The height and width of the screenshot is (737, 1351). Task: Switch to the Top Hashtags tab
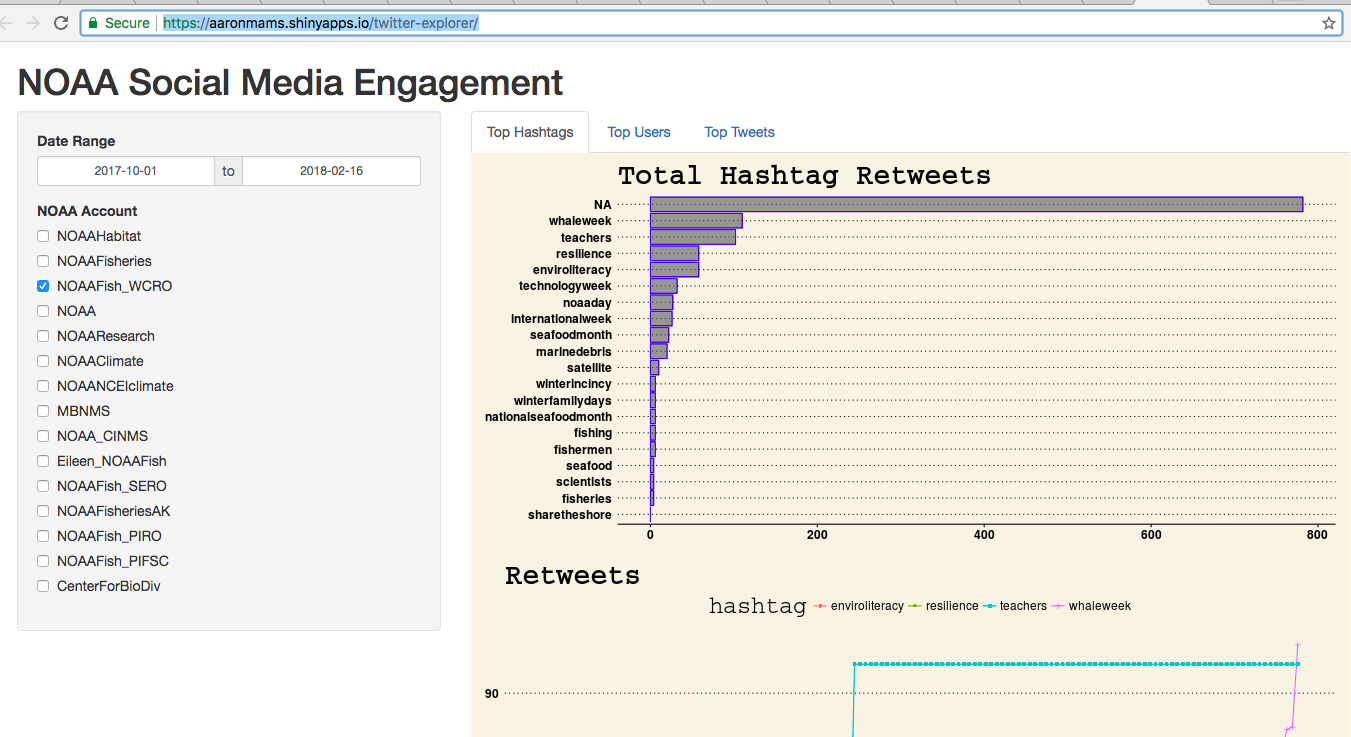[x=530, y=132]
